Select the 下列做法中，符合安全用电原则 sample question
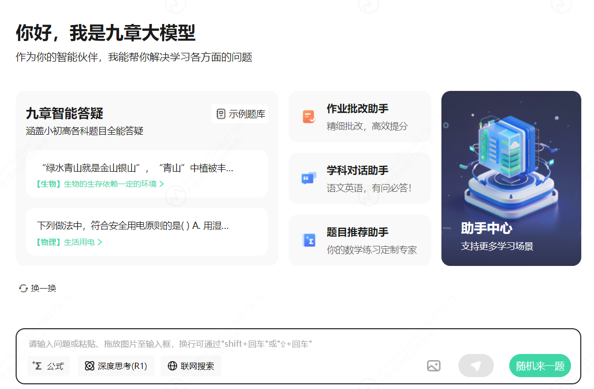The image size is (594, 389). coord(147,232)
